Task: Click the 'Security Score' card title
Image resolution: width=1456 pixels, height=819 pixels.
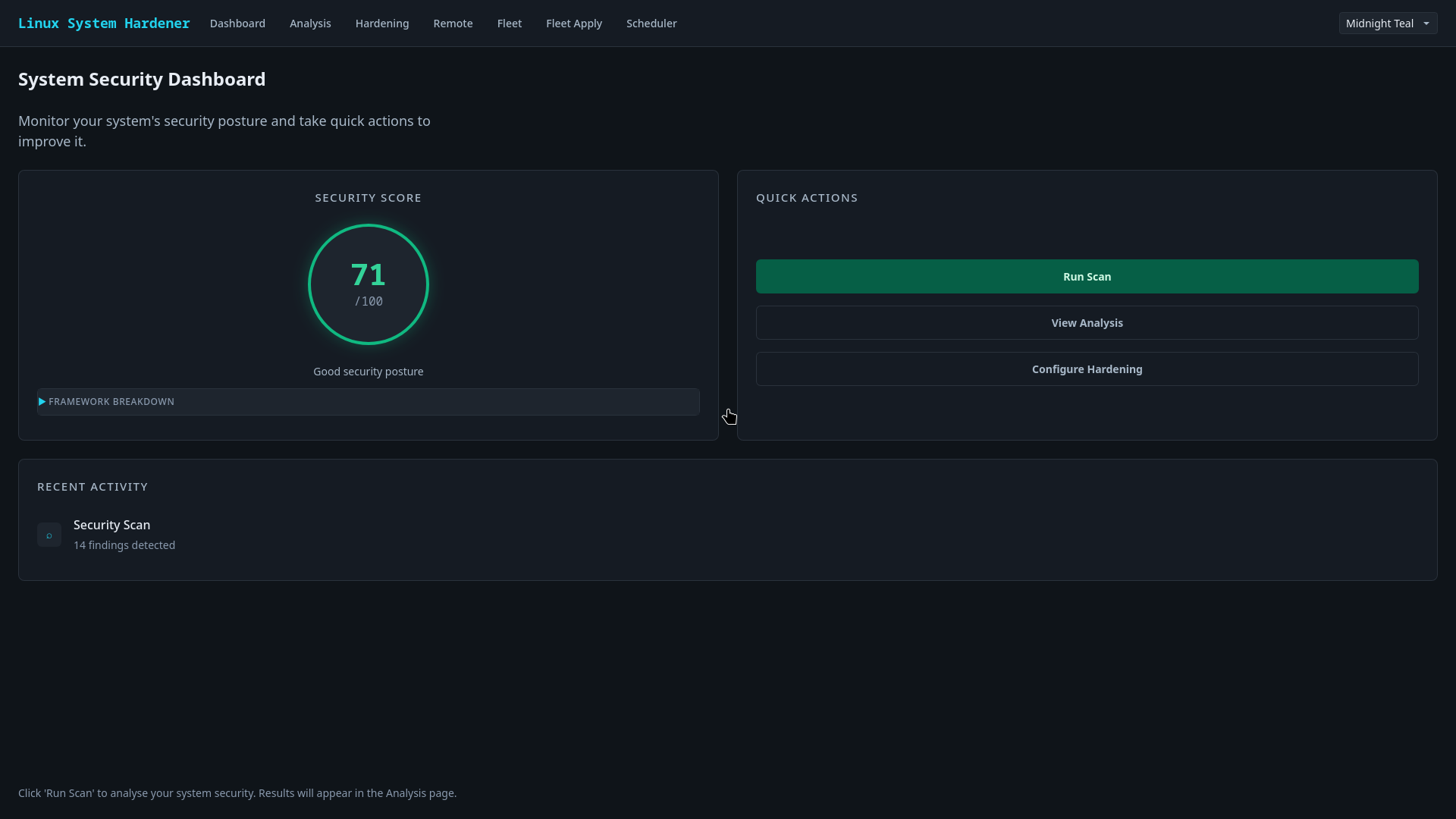Action: click(369, 198)
